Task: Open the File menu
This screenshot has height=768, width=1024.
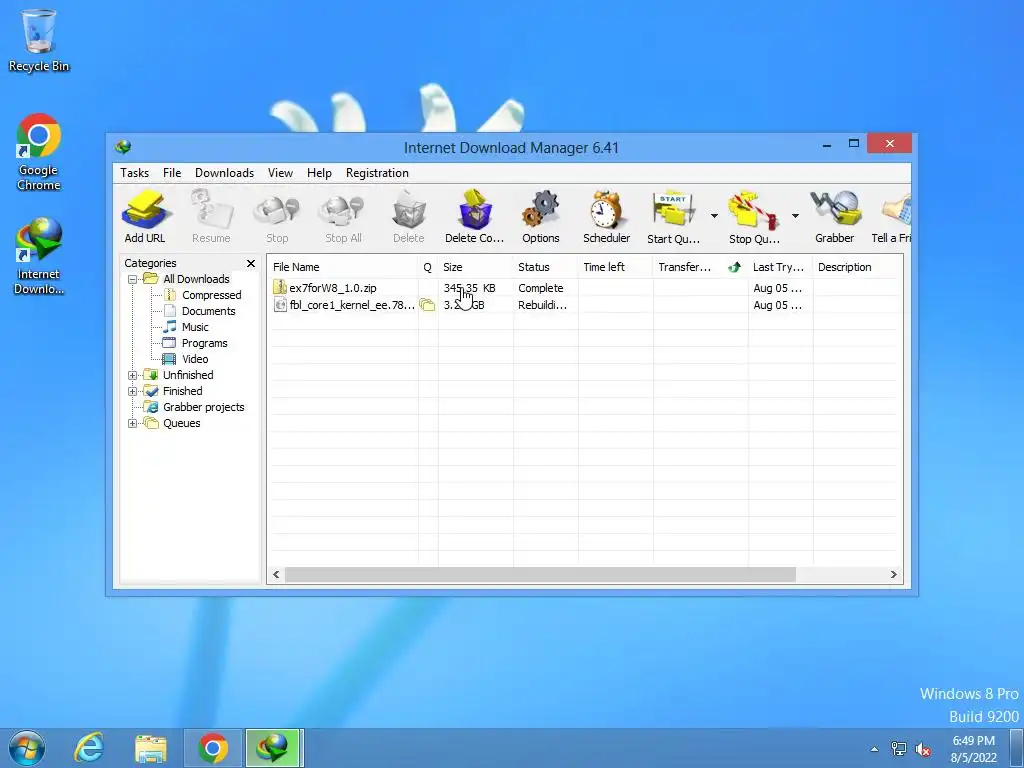Action: pyautogui.click(x=172, y=173)
